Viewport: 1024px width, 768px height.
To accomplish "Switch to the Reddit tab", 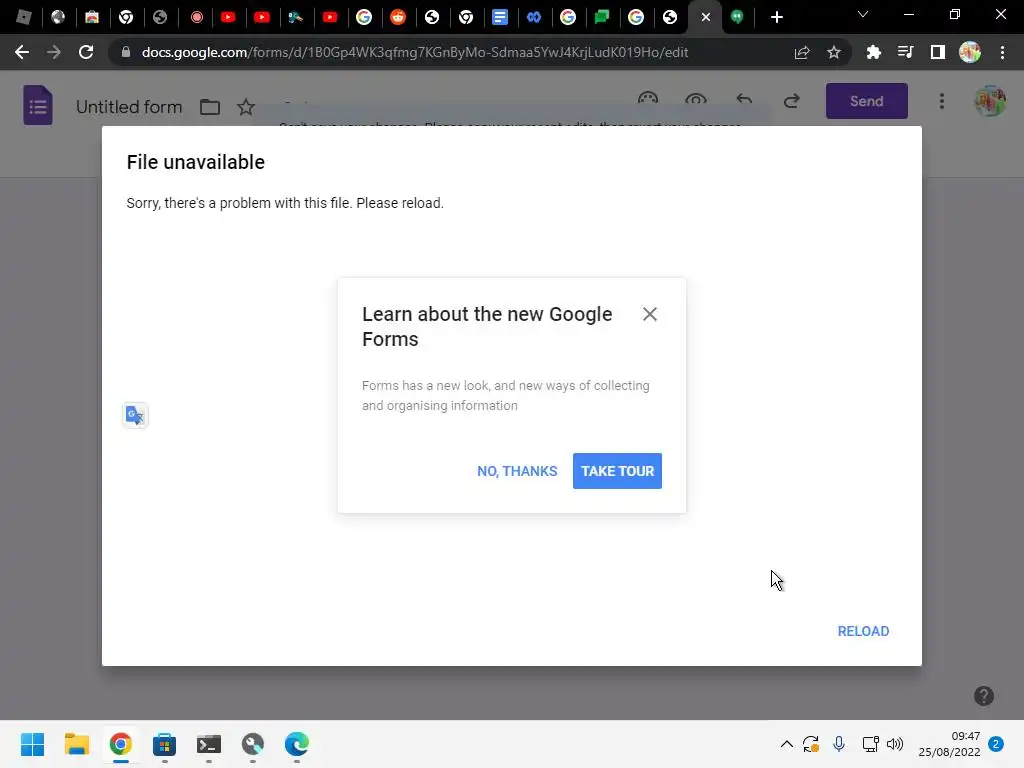I will tap(398, 17).
